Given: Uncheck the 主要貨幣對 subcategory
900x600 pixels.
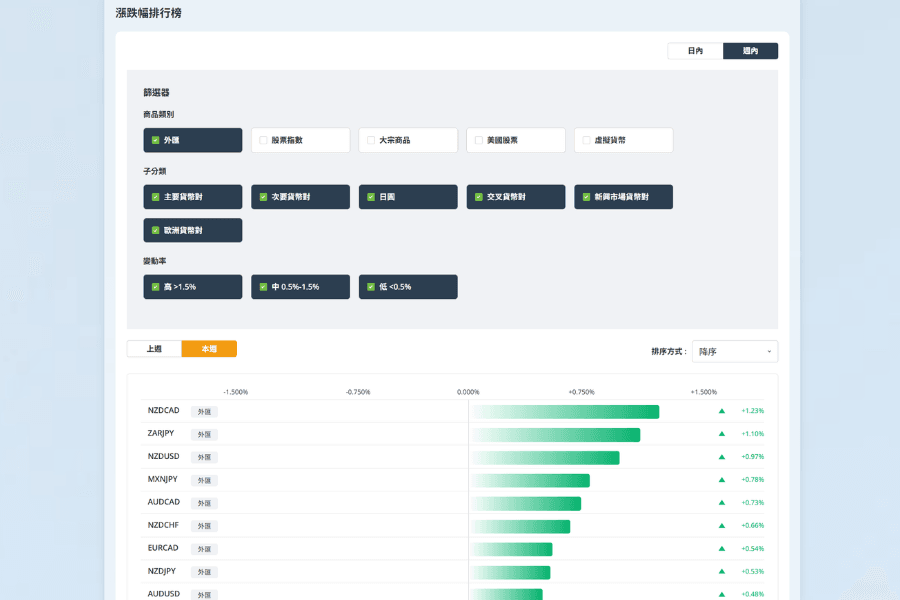Looking at the screenshot, I should 193,197.
